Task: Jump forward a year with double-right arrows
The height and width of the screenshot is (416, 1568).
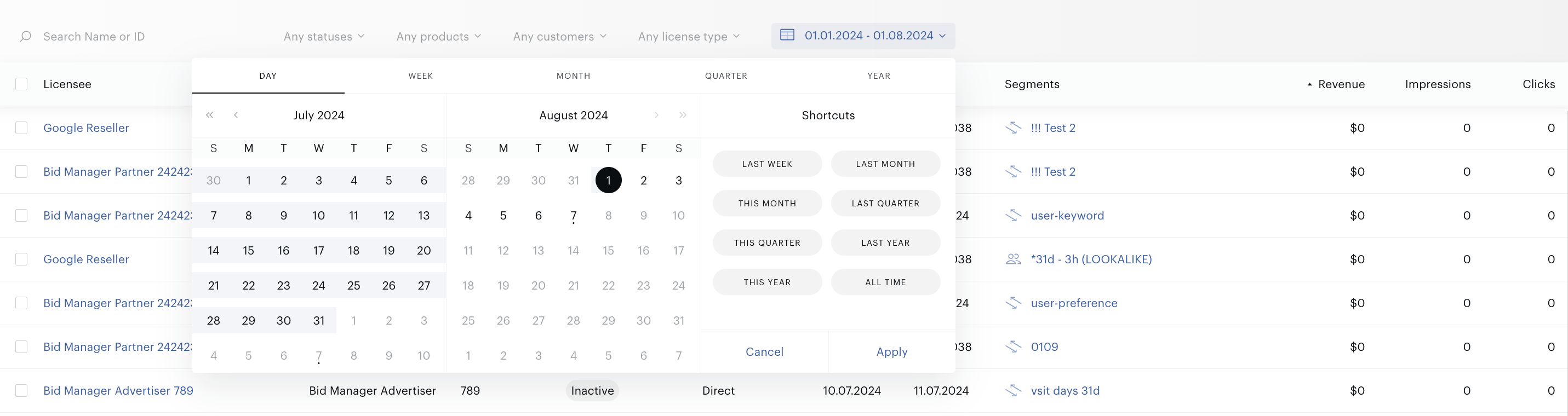Action: (x=683, y=115)
